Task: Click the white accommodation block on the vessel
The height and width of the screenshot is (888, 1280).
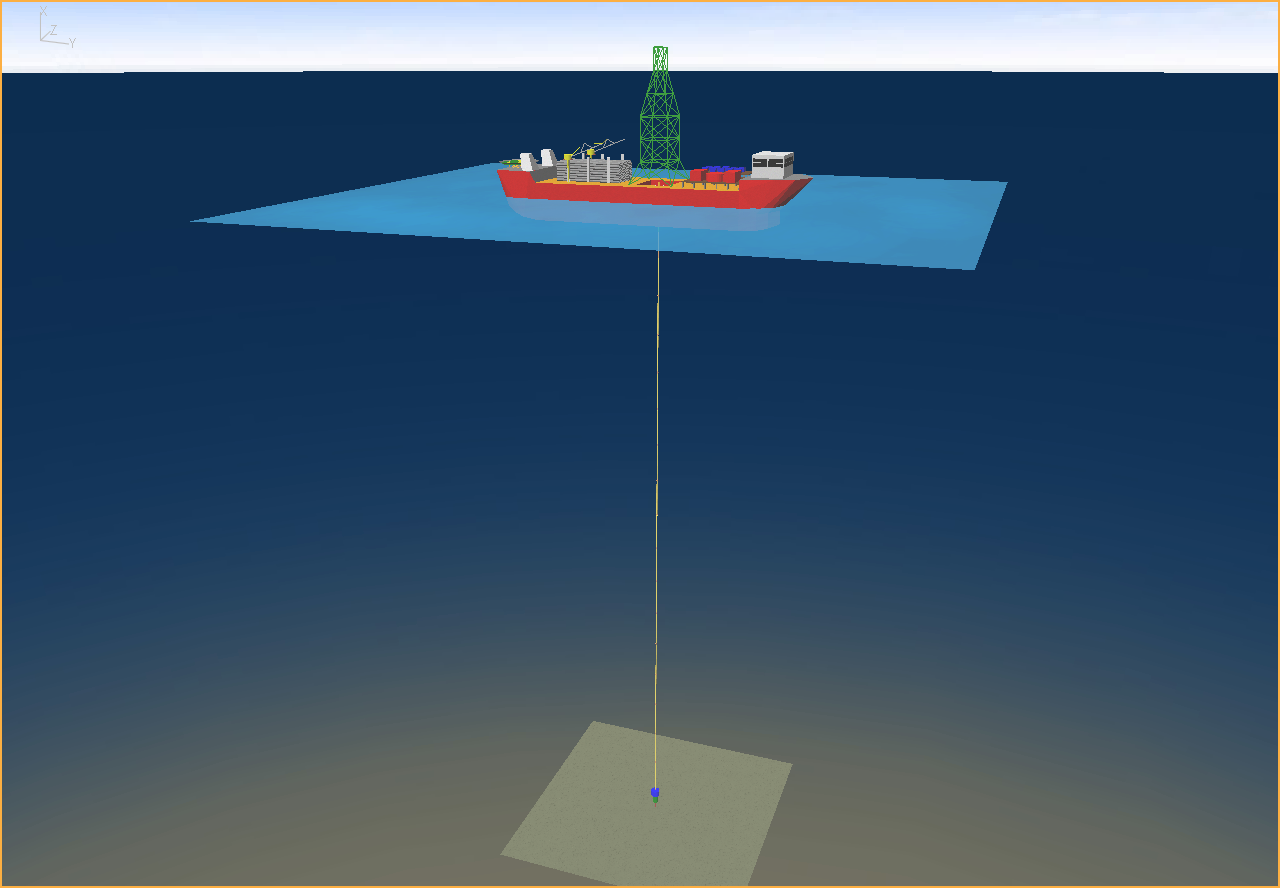Action: click(x=773, y=165)
